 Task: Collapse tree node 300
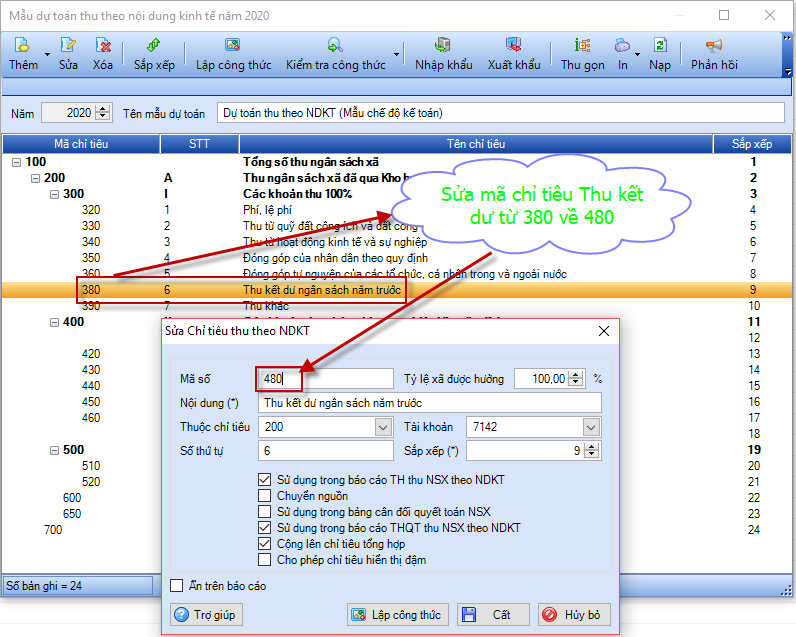point(54,194)
